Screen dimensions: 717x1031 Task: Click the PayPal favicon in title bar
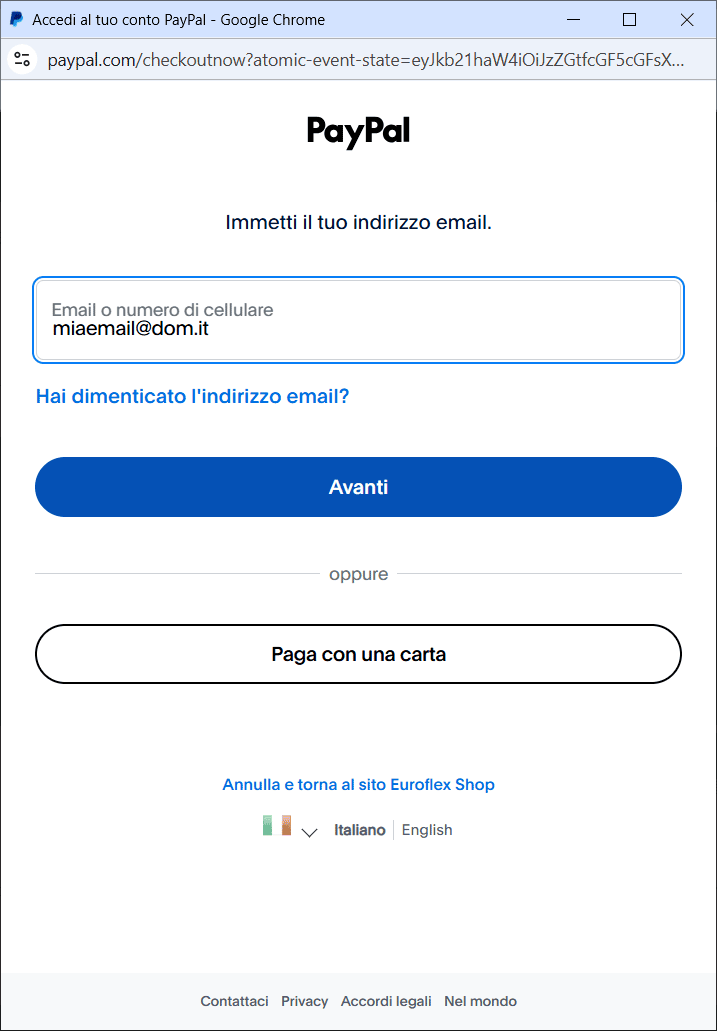[x=16, y=20]
